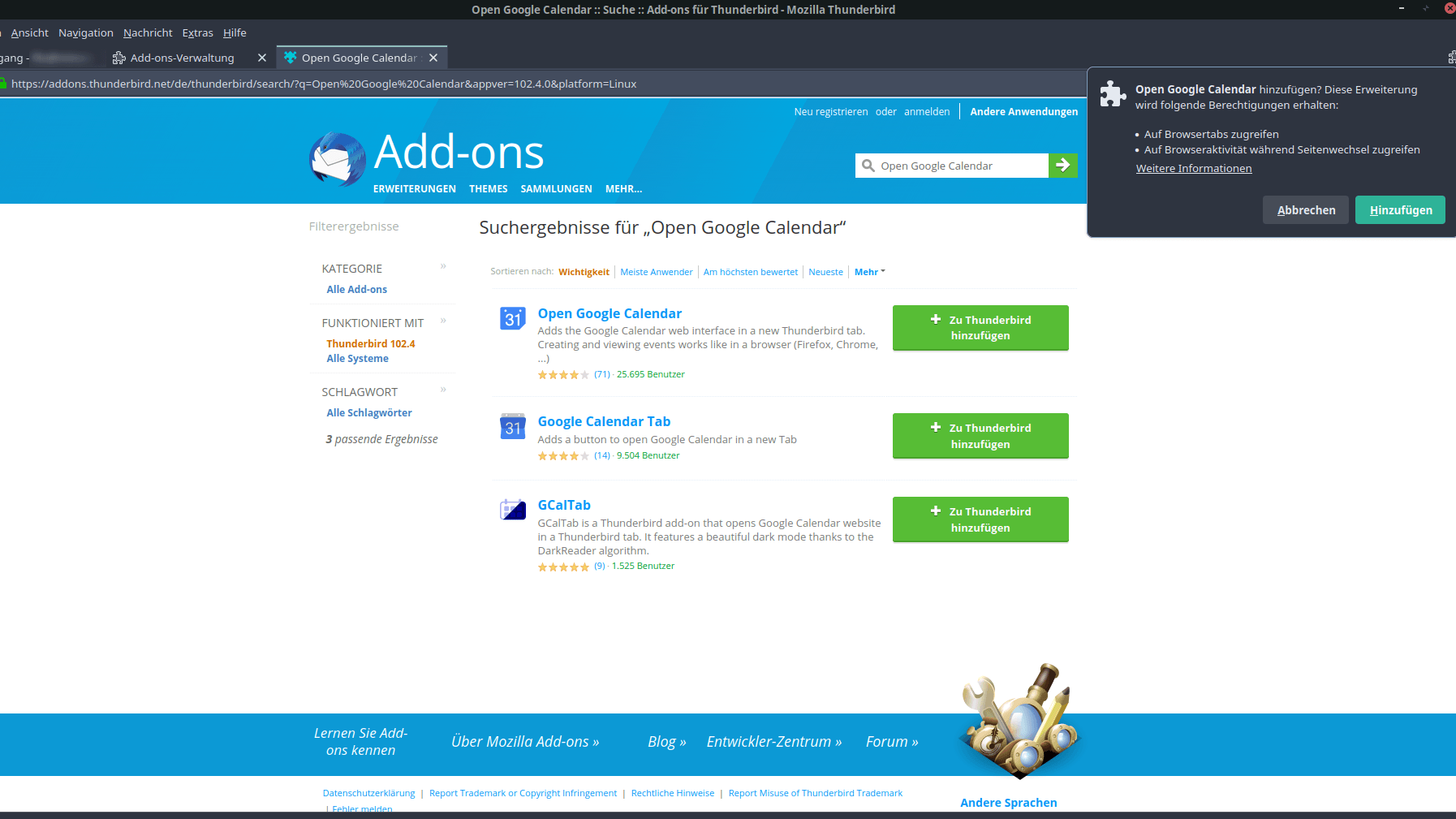Click the GCalTab add-on icon
This screenshot has width=1456, height=819.
tap(512, 510)
